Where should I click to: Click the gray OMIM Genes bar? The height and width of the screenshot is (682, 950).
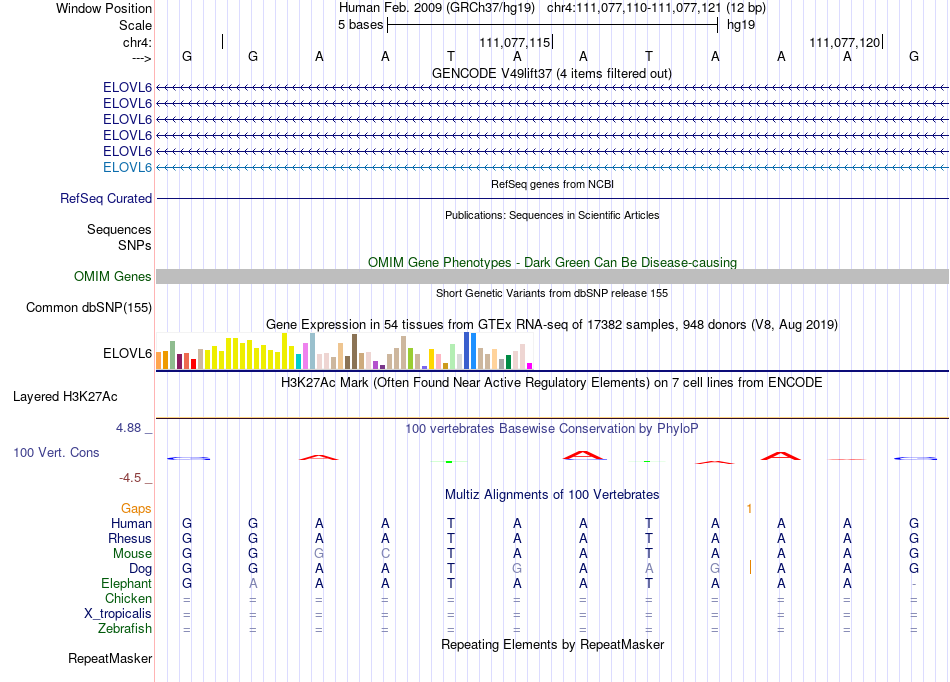(x=552, y=277)
